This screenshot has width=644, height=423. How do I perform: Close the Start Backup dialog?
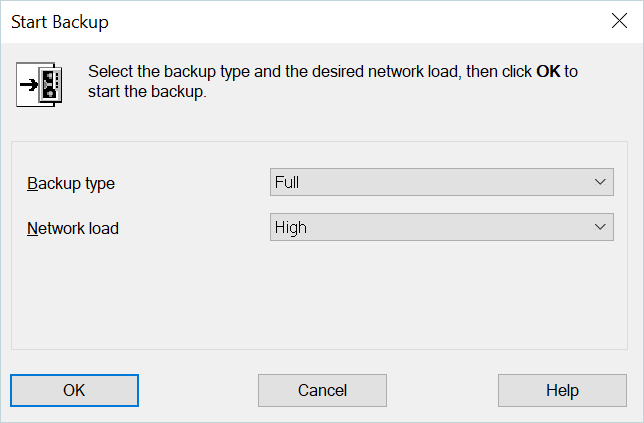click(x=619, y=20)
